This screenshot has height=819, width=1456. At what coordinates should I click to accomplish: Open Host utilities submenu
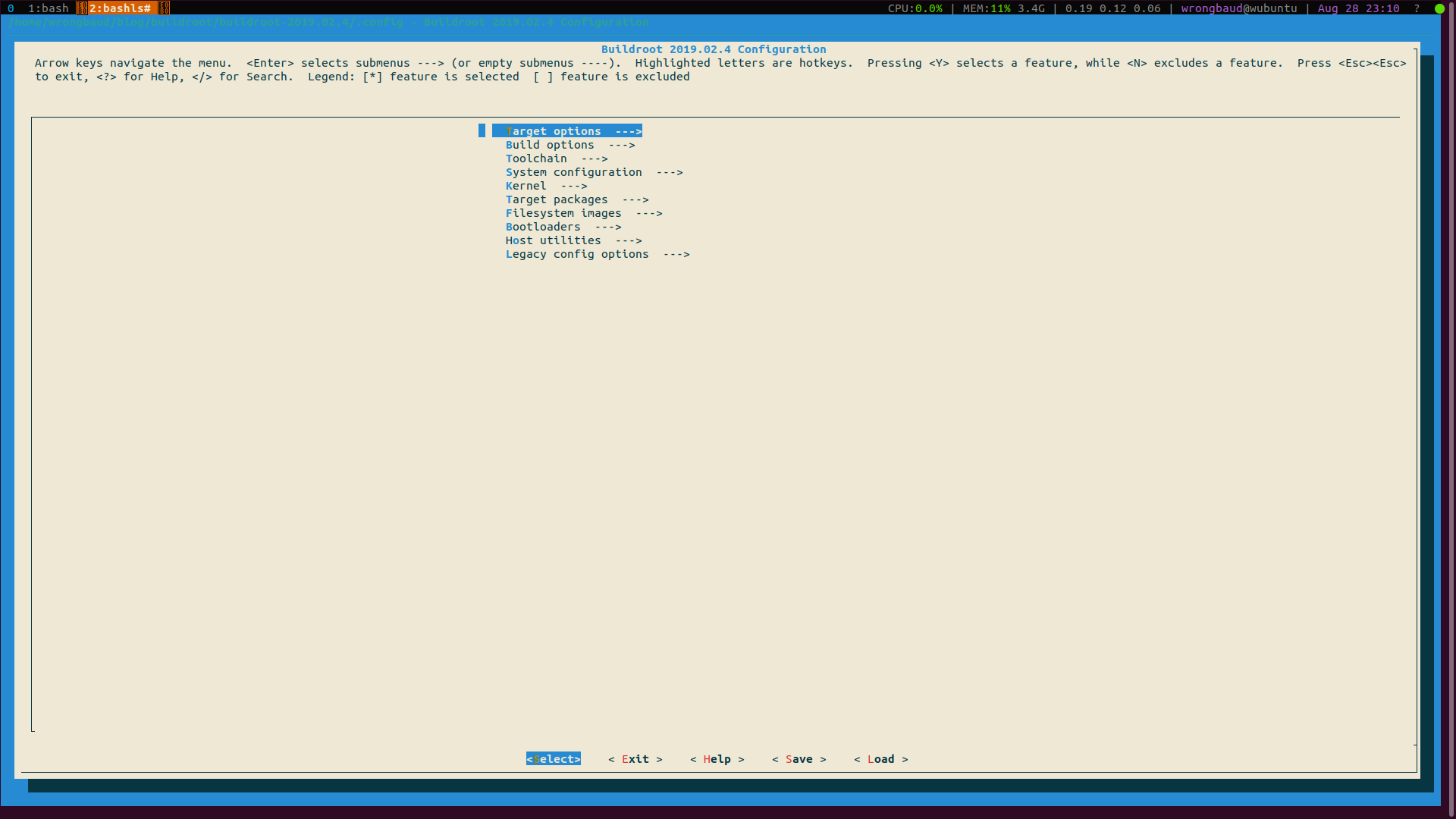point(574,240)
